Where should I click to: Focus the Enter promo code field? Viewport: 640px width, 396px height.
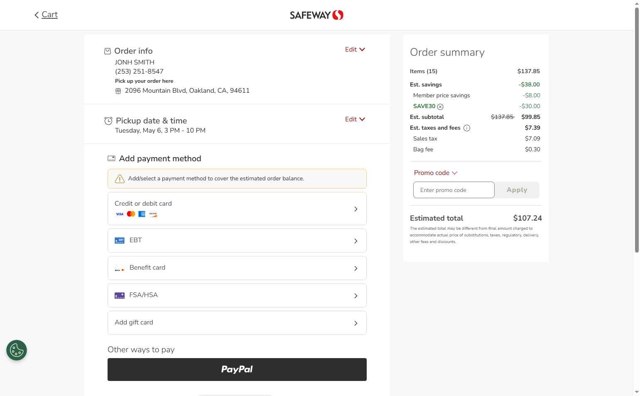click(x=453, y=190)
